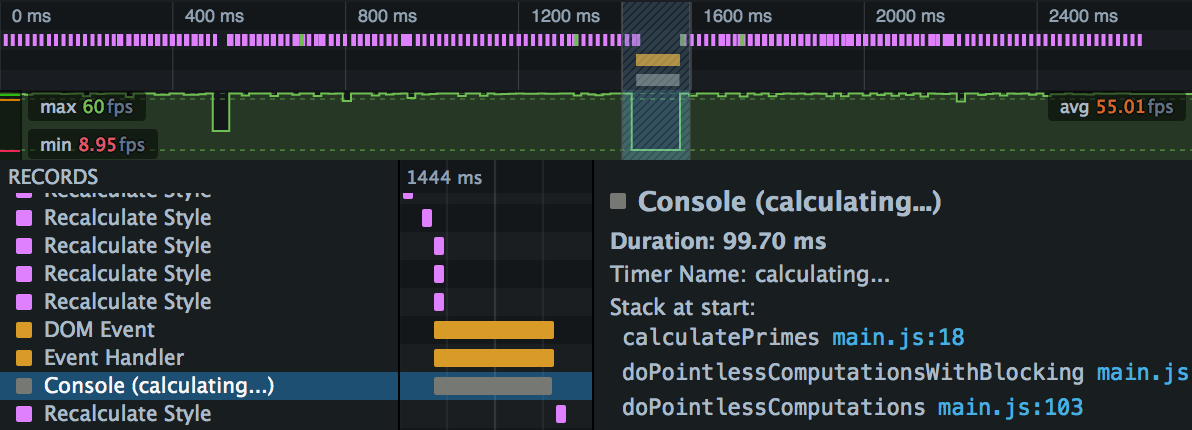Click the purple bar of the bottom Recalculate Style

[561, 414]
